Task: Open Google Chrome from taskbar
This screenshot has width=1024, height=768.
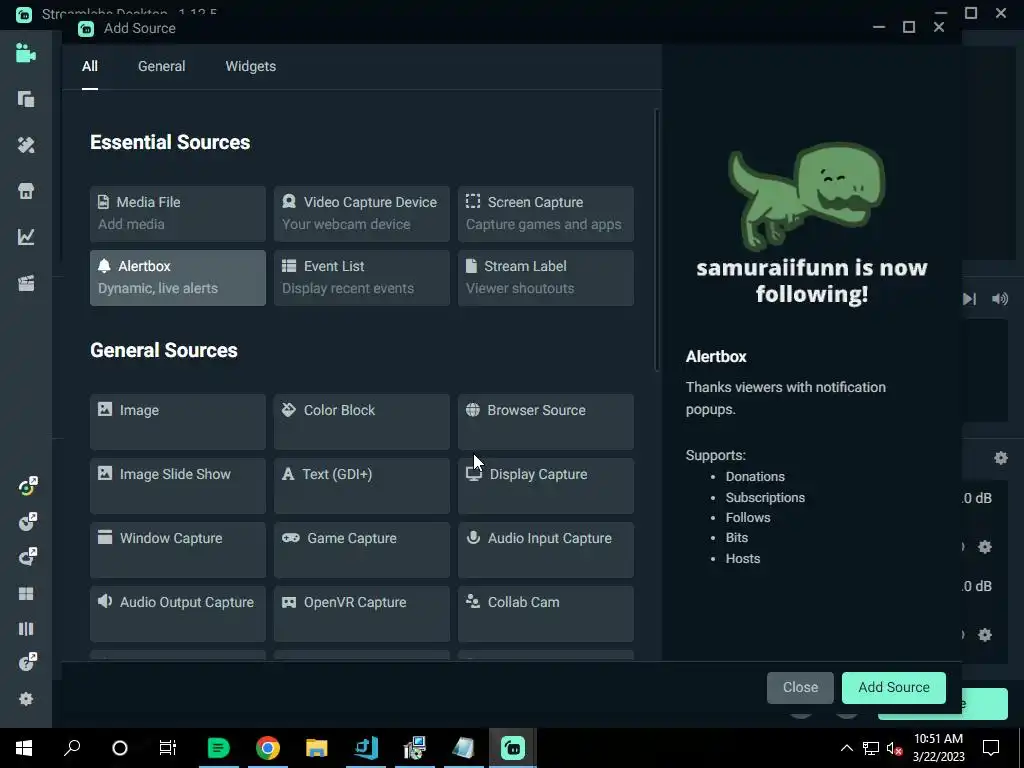Action: click(x=268, y=748)
